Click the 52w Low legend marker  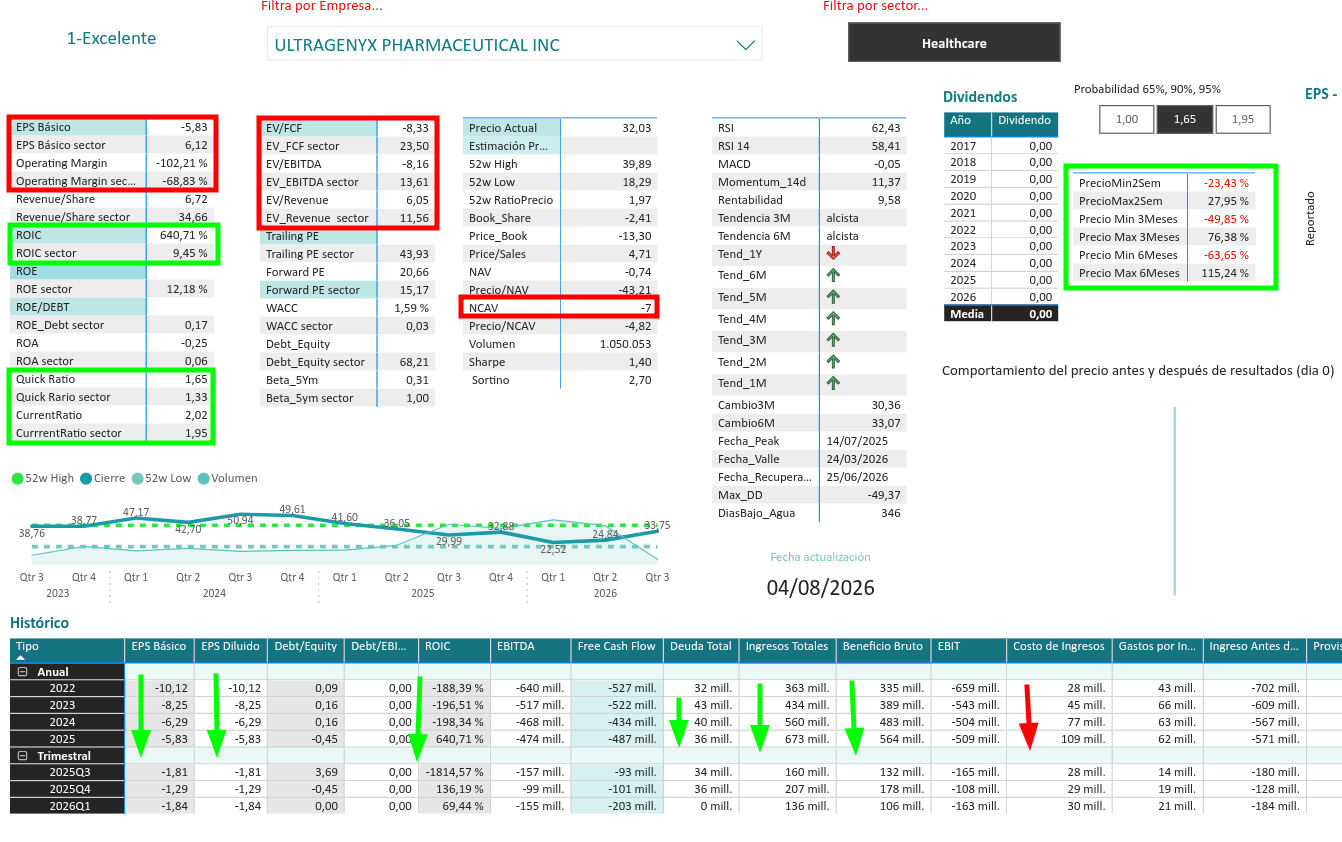click(x=137, y=478)
